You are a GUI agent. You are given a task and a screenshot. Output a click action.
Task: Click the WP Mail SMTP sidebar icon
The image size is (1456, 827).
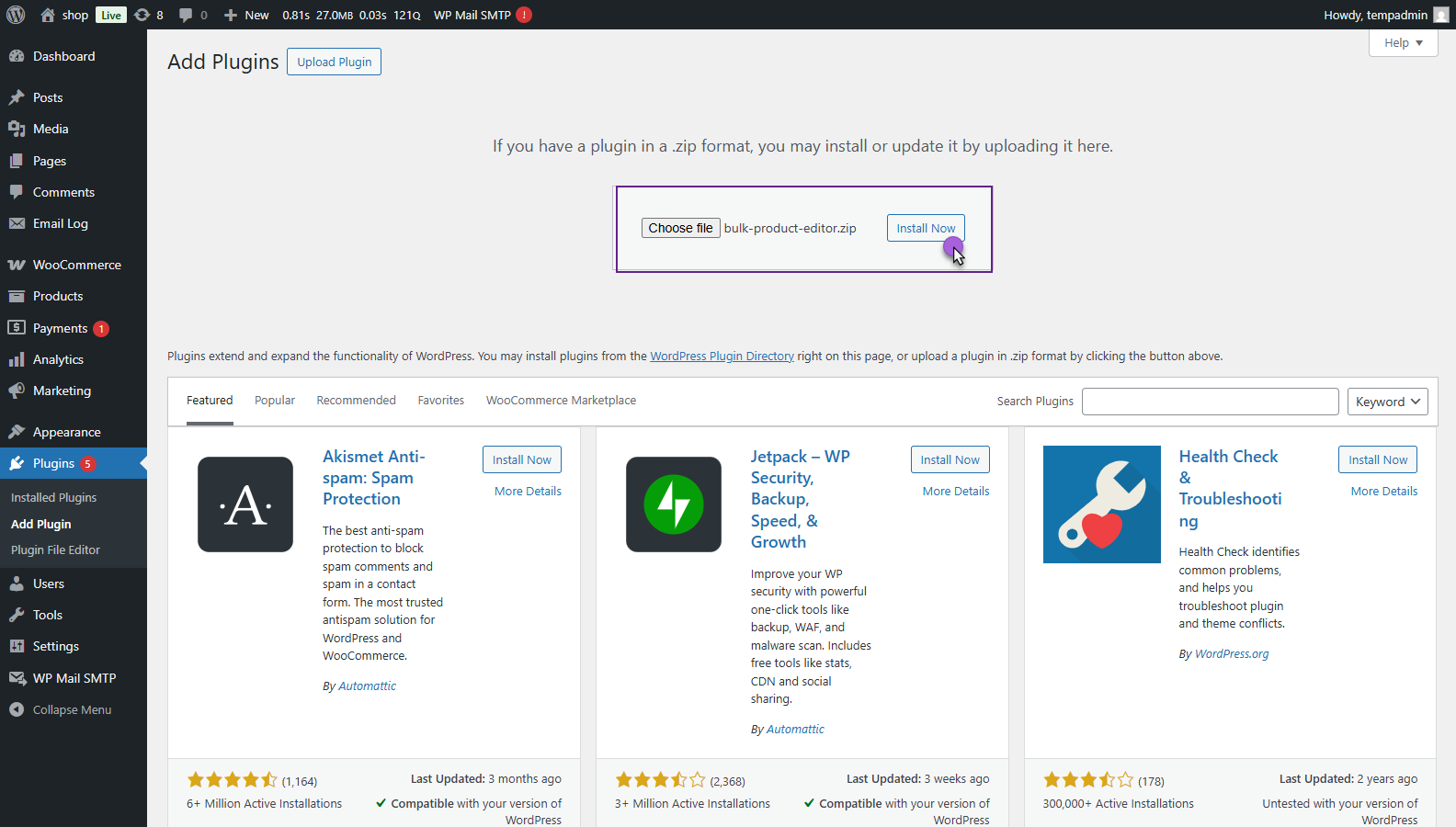[17, 678]
